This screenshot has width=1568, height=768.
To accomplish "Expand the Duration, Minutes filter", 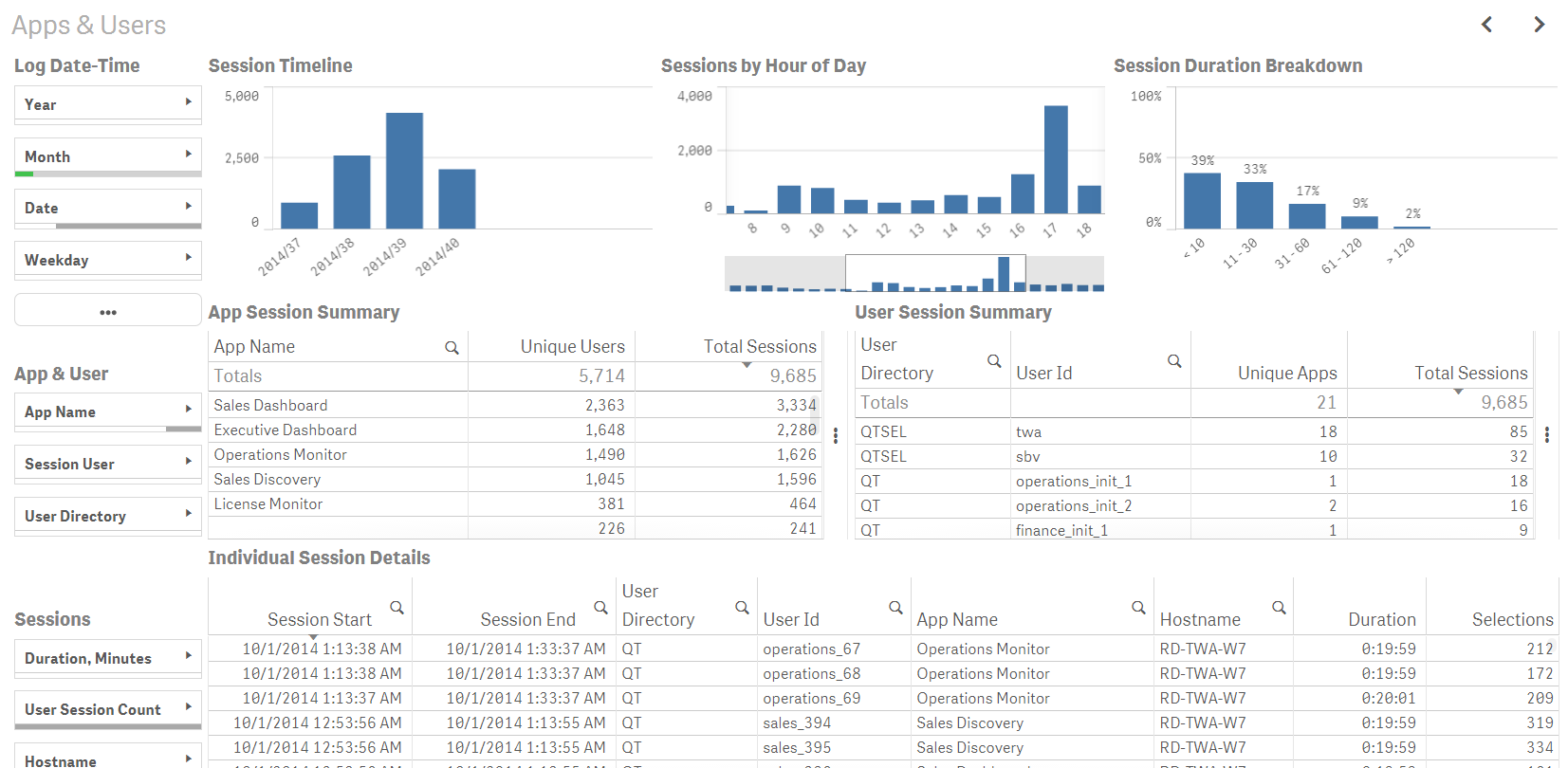I will [x=108, y=658].
